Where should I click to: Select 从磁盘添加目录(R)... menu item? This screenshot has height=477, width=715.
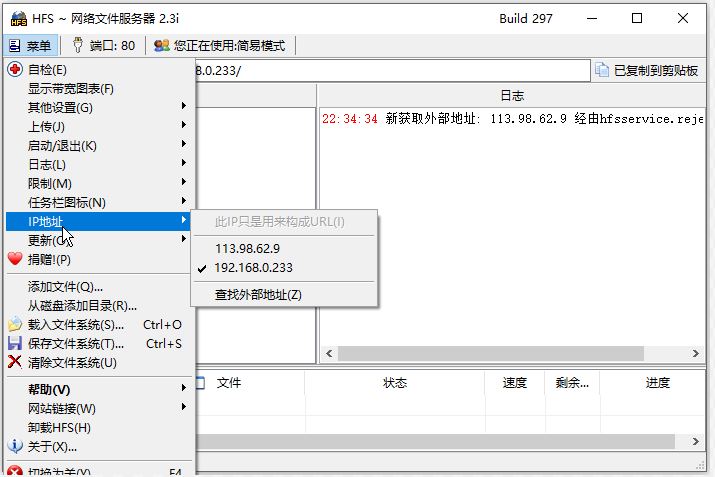[82, 306]
